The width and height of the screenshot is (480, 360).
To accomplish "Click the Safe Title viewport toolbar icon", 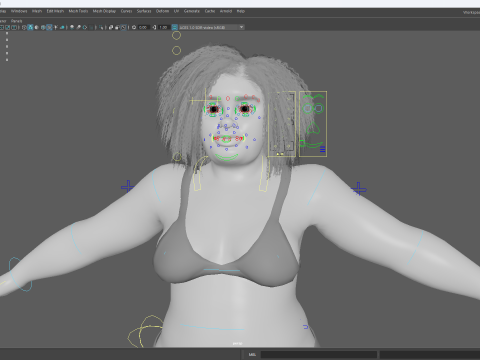I will point(14,27).
